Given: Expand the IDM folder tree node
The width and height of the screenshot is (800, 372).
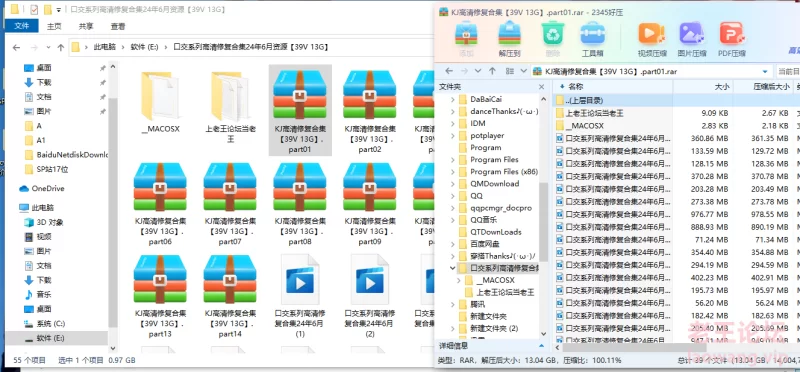Looking at the screenshot, I should pyautogui.click(x=452, y=123).
